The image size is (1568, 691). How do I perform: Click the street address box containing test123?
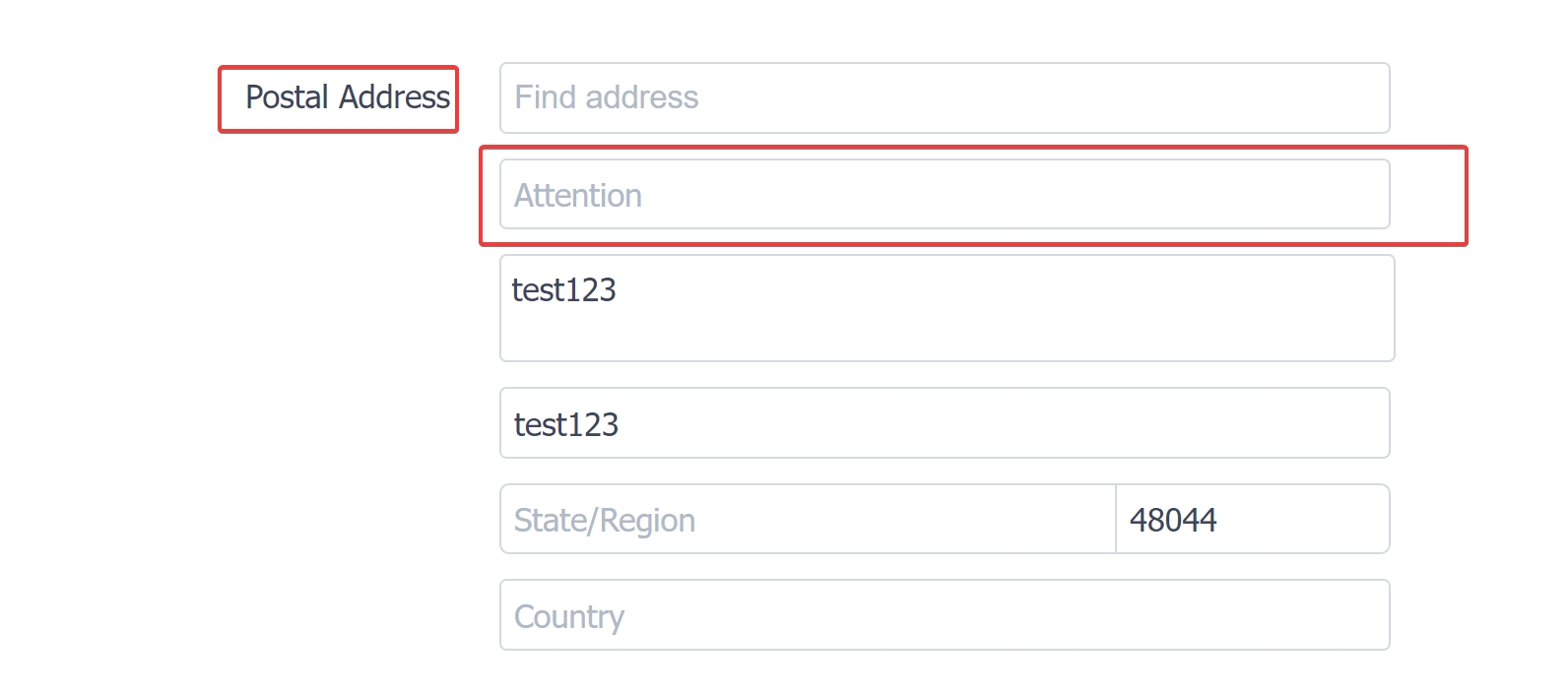pos(947,308)
